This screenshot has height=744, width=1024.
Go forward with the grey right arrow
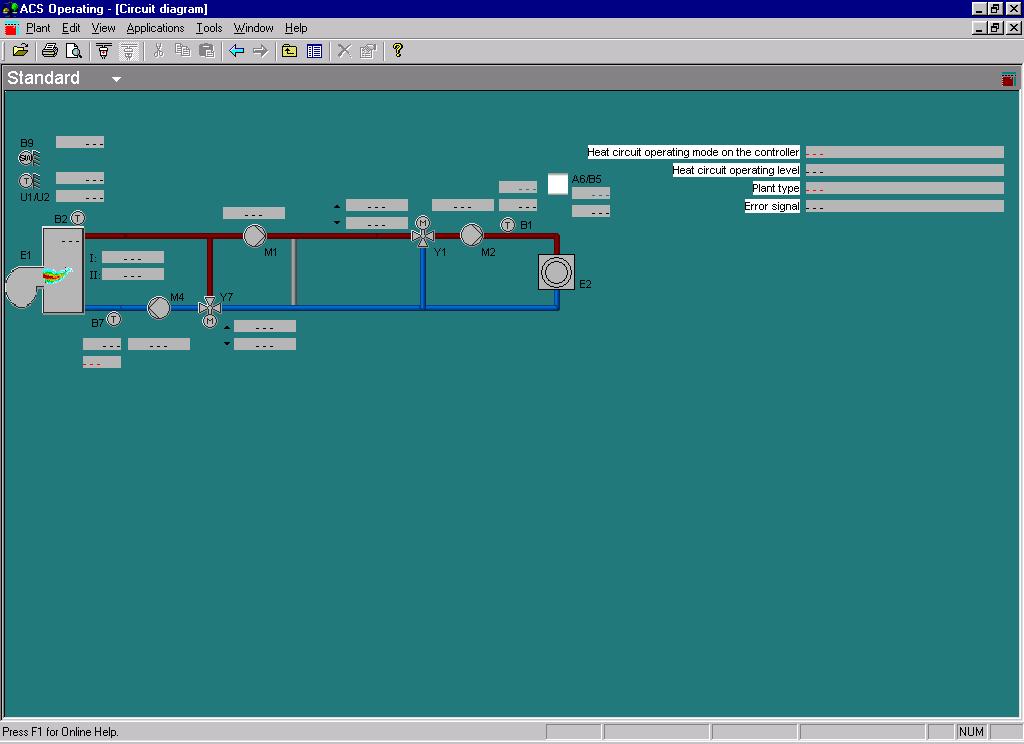click(x=260, y=50)
